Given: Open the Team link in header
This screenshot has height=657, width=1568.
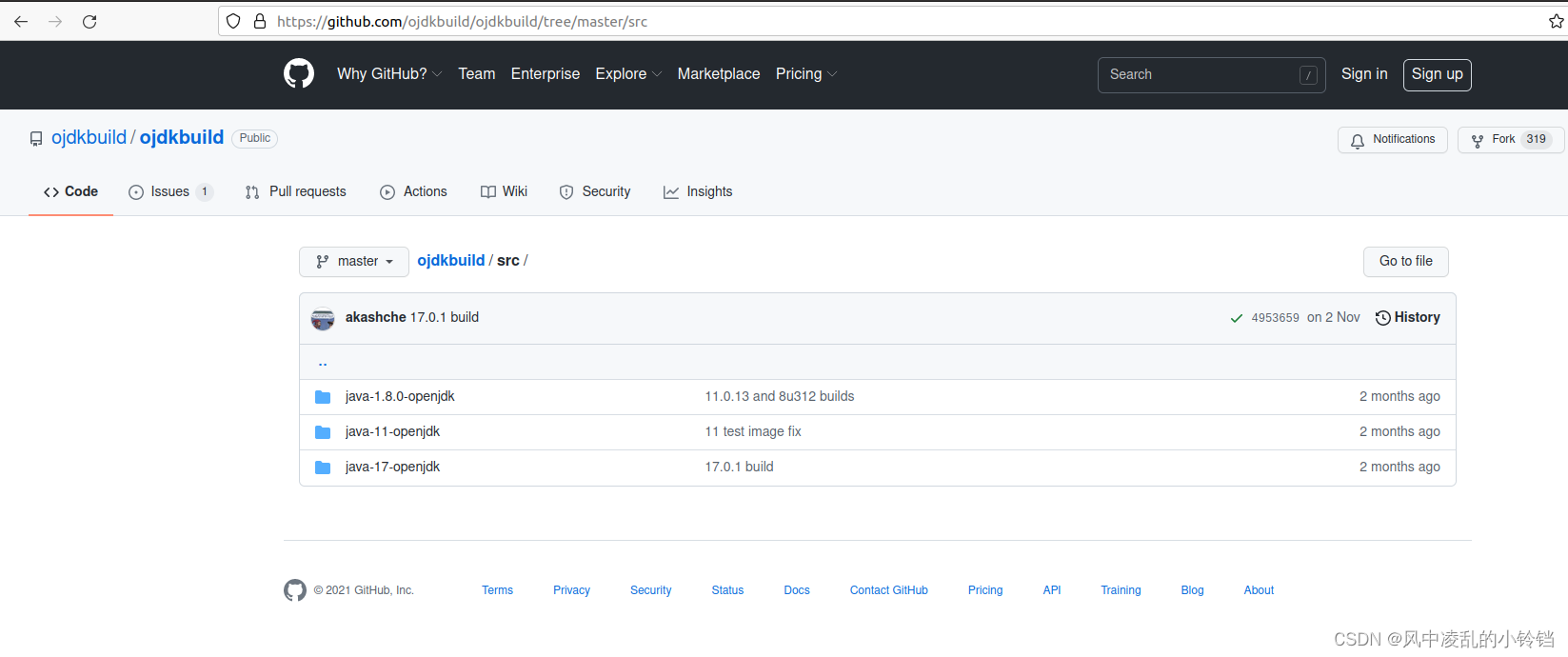Looking at the screenshot, I should pos(477,73).
